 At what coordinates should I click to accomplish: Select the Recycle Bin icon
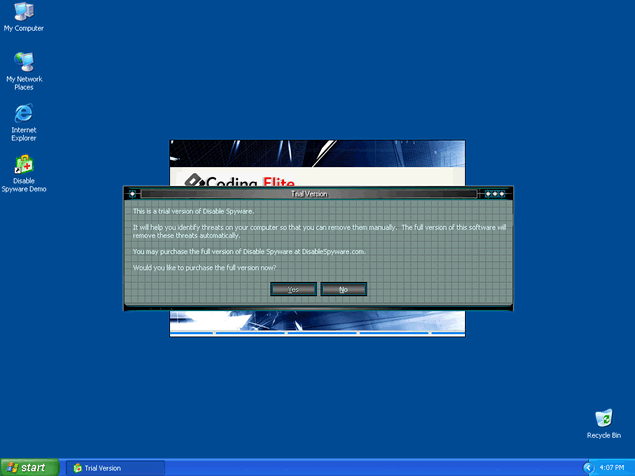click(603, 418)
